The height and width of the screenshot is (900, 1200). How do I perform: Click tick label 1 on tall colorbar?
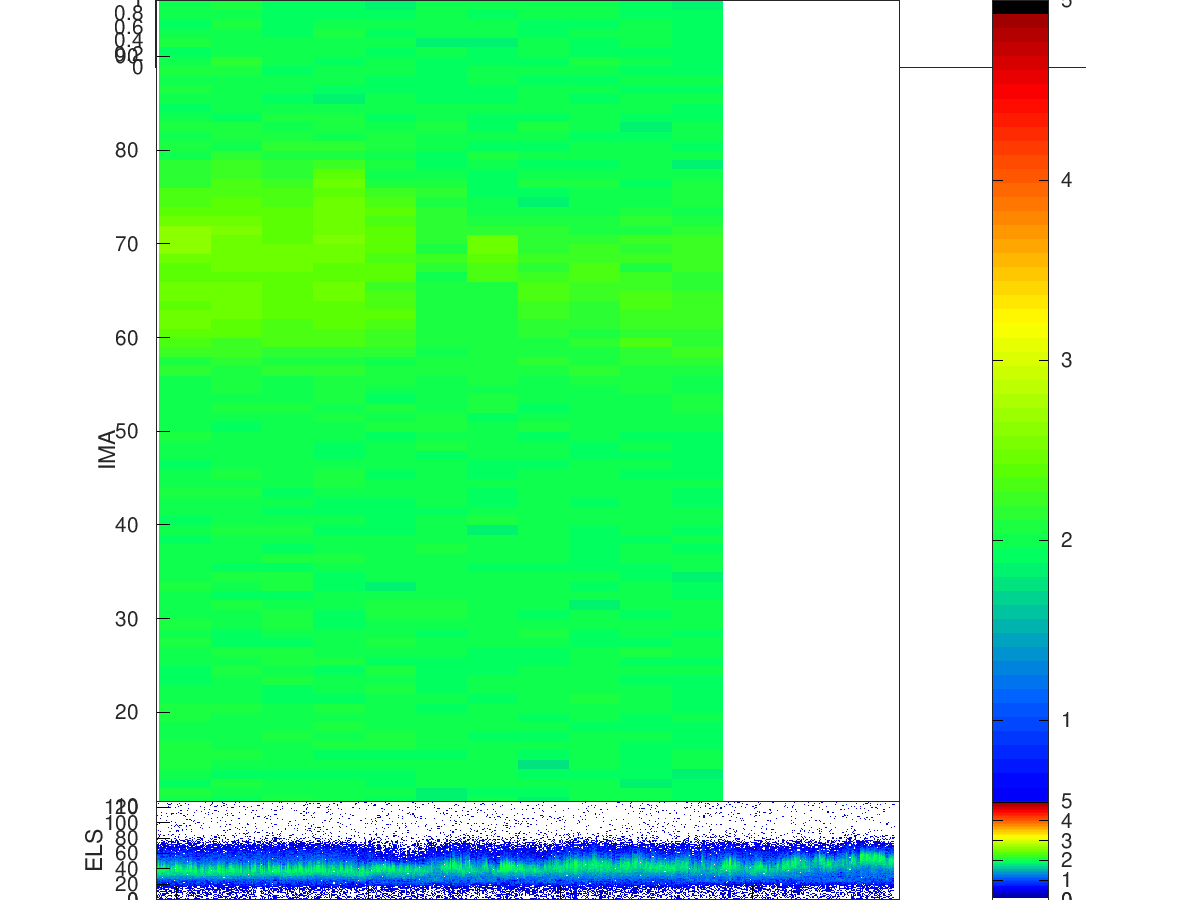coord(1066,720)
